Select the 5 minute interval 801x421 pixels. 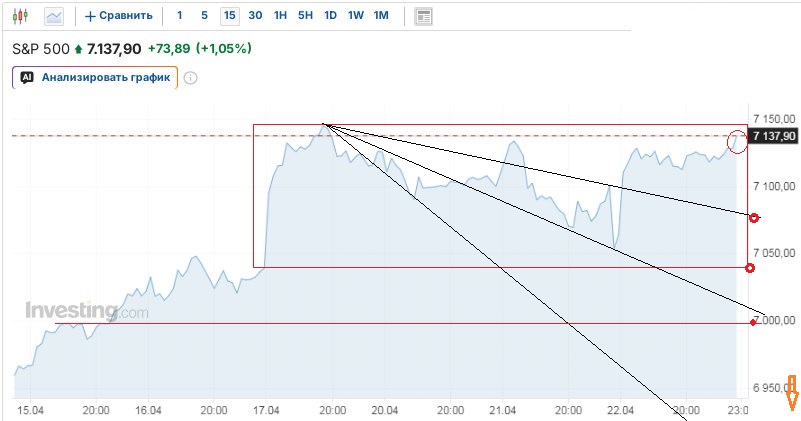coord(204,16)
